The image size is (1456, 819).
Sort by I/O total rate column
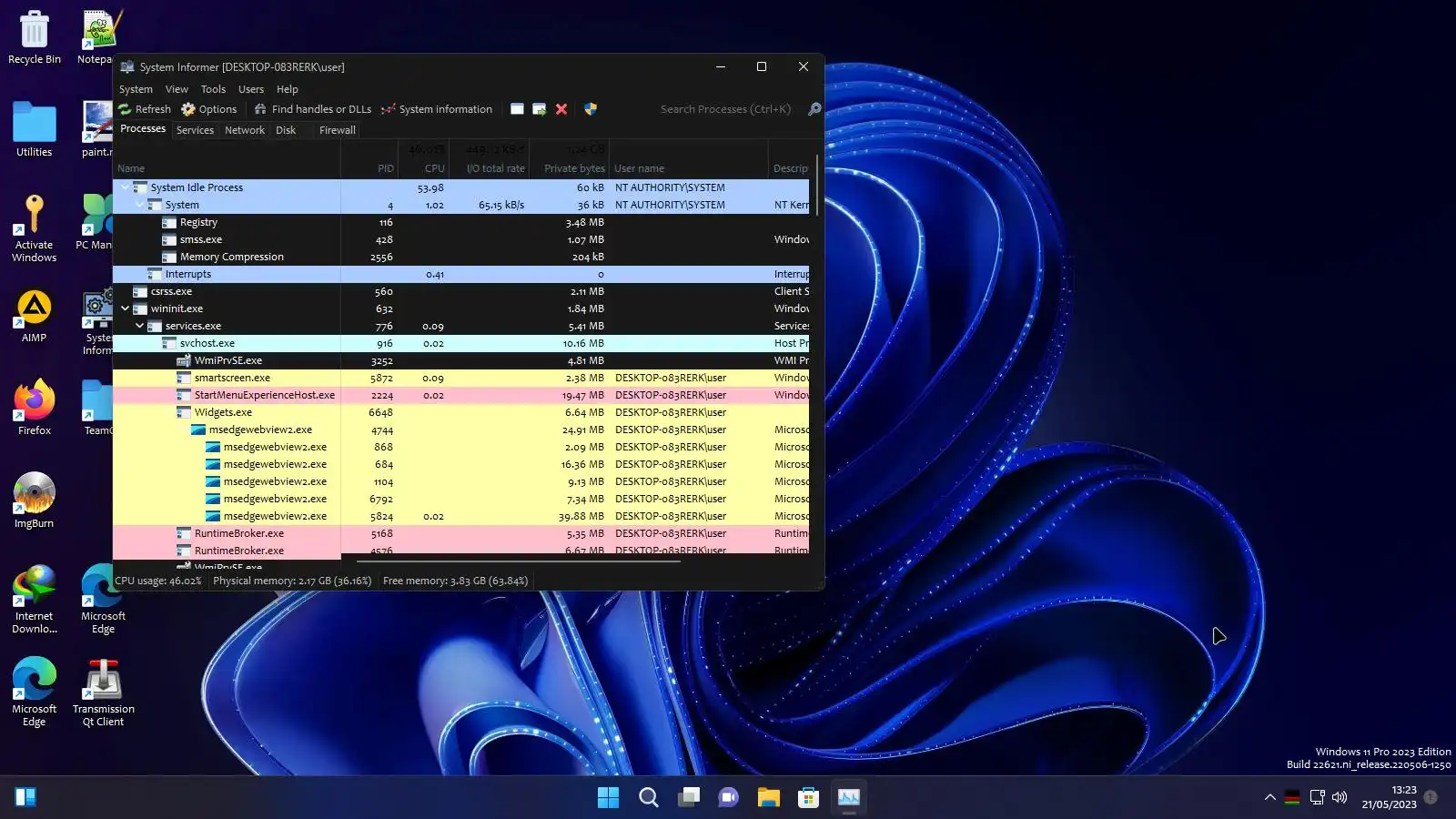[490, 168]
